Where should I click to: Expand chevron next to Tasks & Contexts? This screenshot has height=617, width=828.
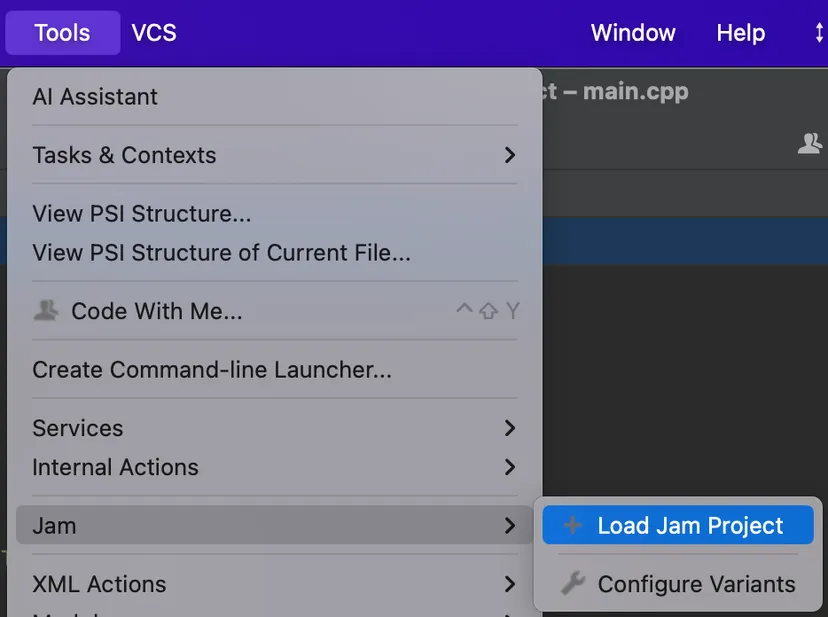tap(510, 155)
